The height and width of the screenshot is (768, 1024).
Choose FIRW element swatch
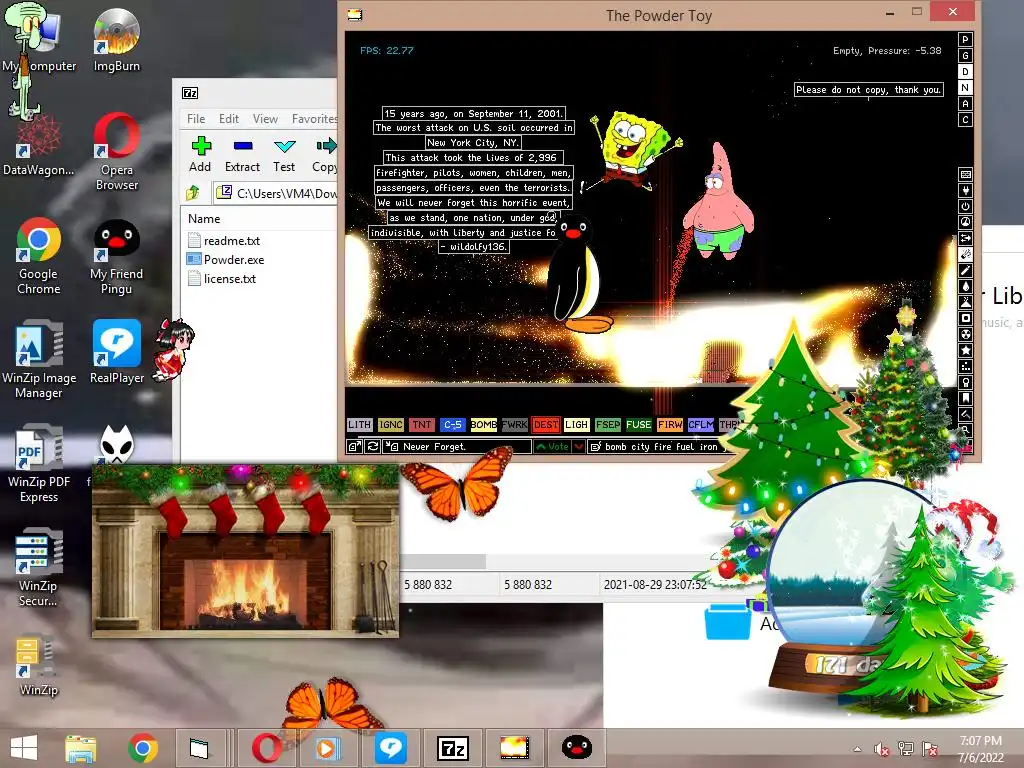point(670,424)
